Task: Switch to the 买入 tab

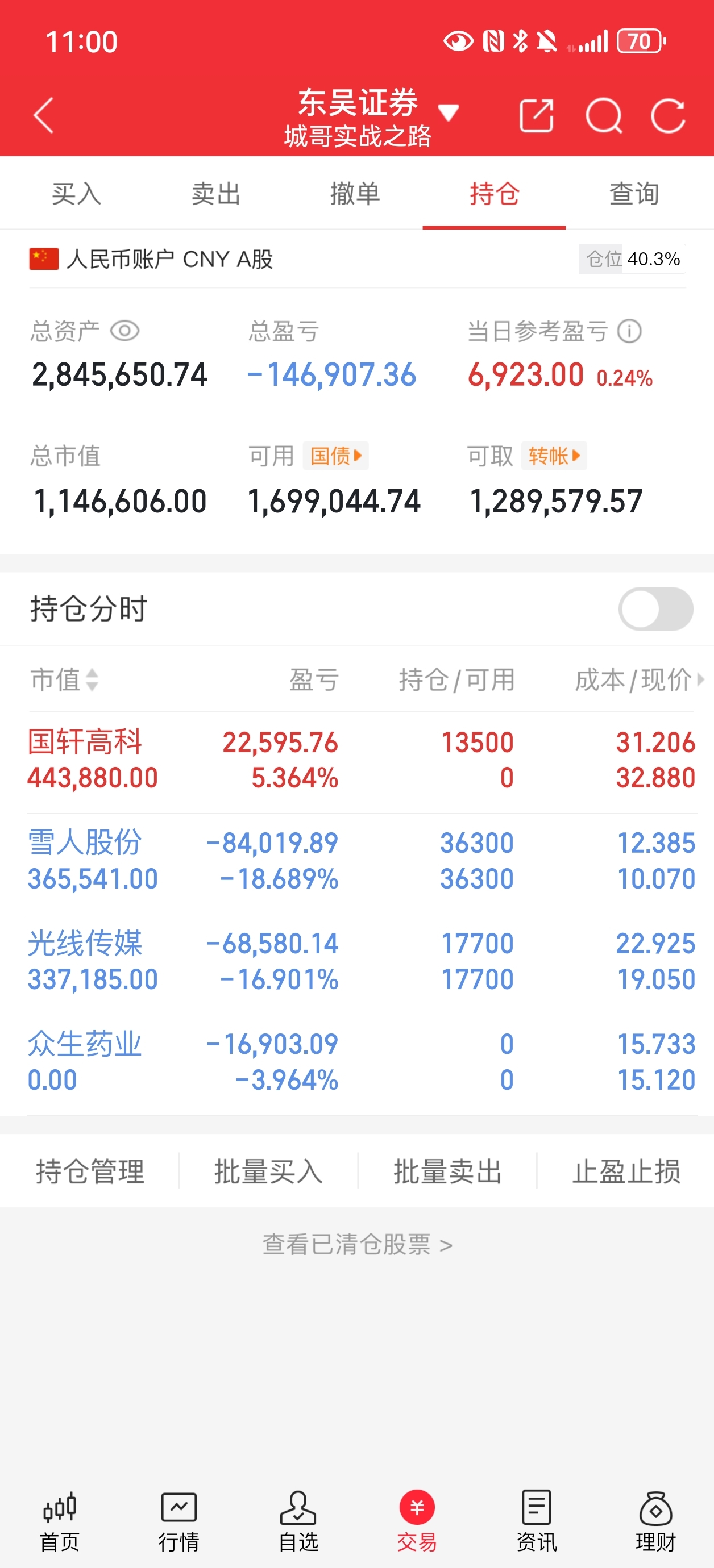Action: [76, 194]
